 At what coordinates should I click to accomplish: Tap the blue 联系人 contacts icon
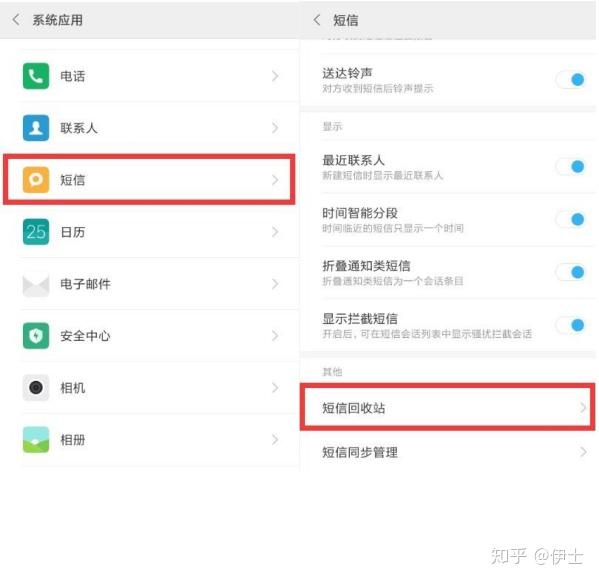[36, 128]
